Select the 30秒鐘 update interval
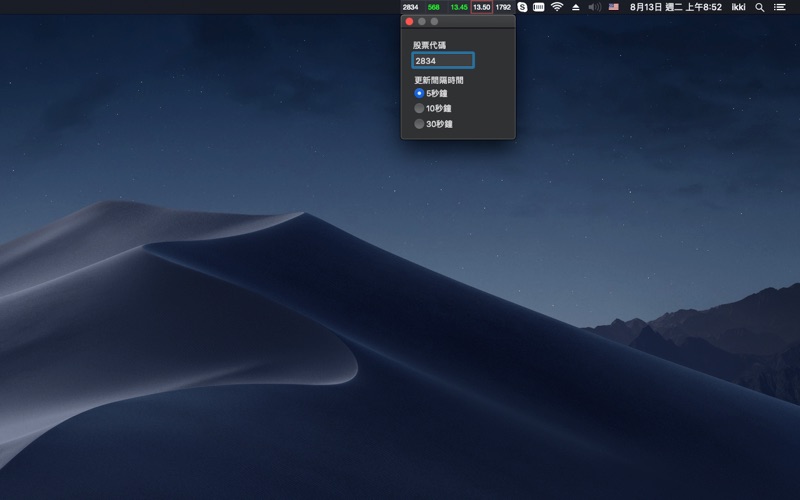The width and height of the screenshot is (800, 500). (419, 124)
